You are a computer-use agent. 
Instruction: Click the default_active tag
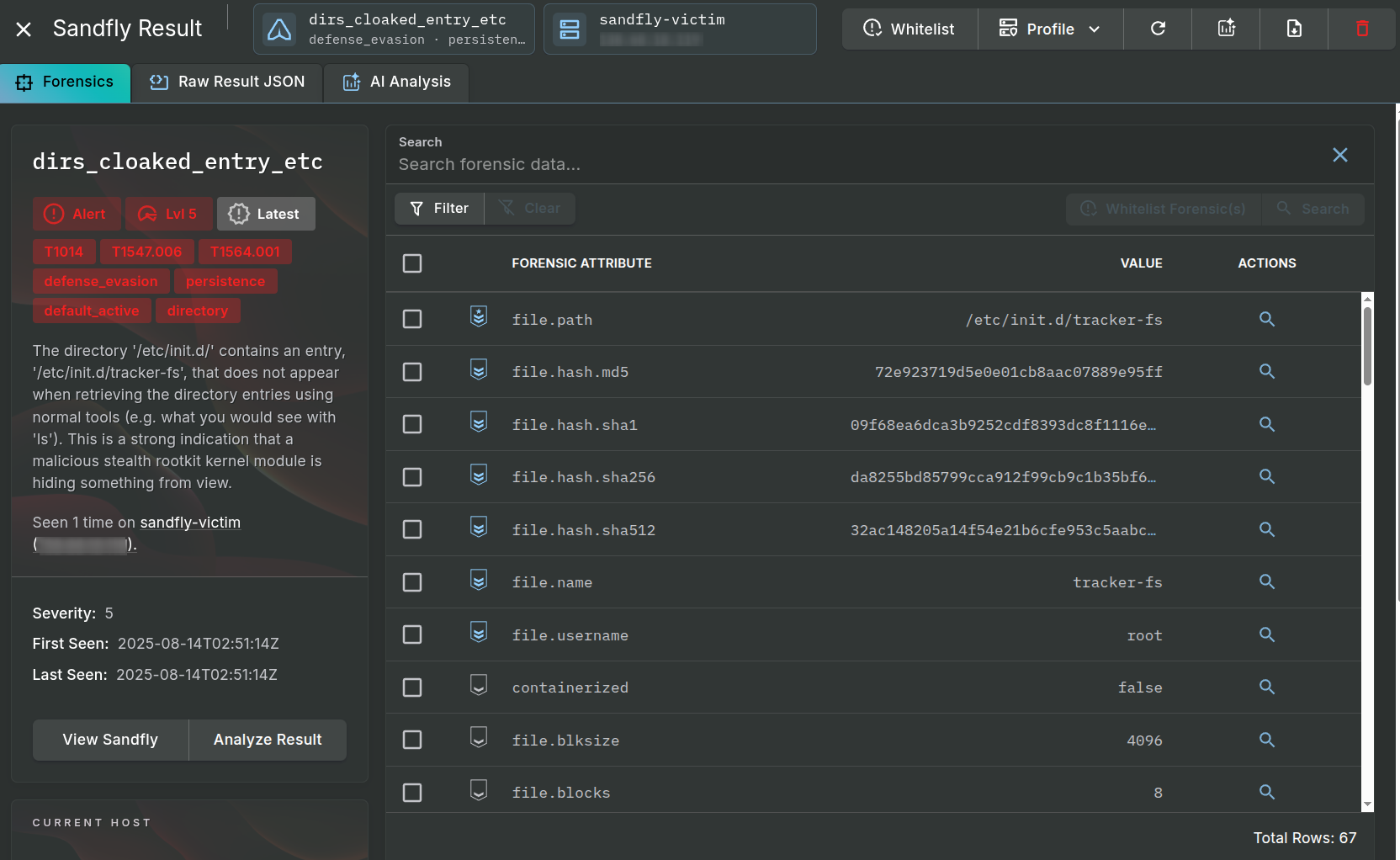pyautogui.click(x=92, y=311)
